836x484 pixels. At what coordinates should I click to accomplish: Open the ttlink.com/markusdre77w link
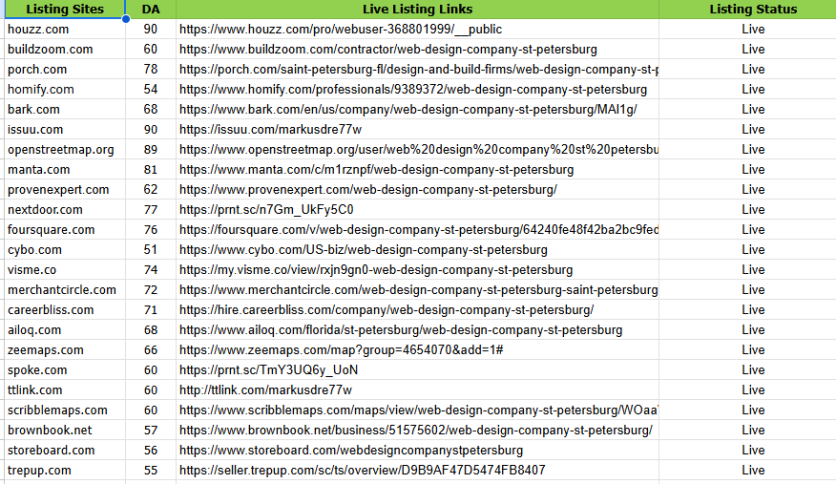[266, 390]
